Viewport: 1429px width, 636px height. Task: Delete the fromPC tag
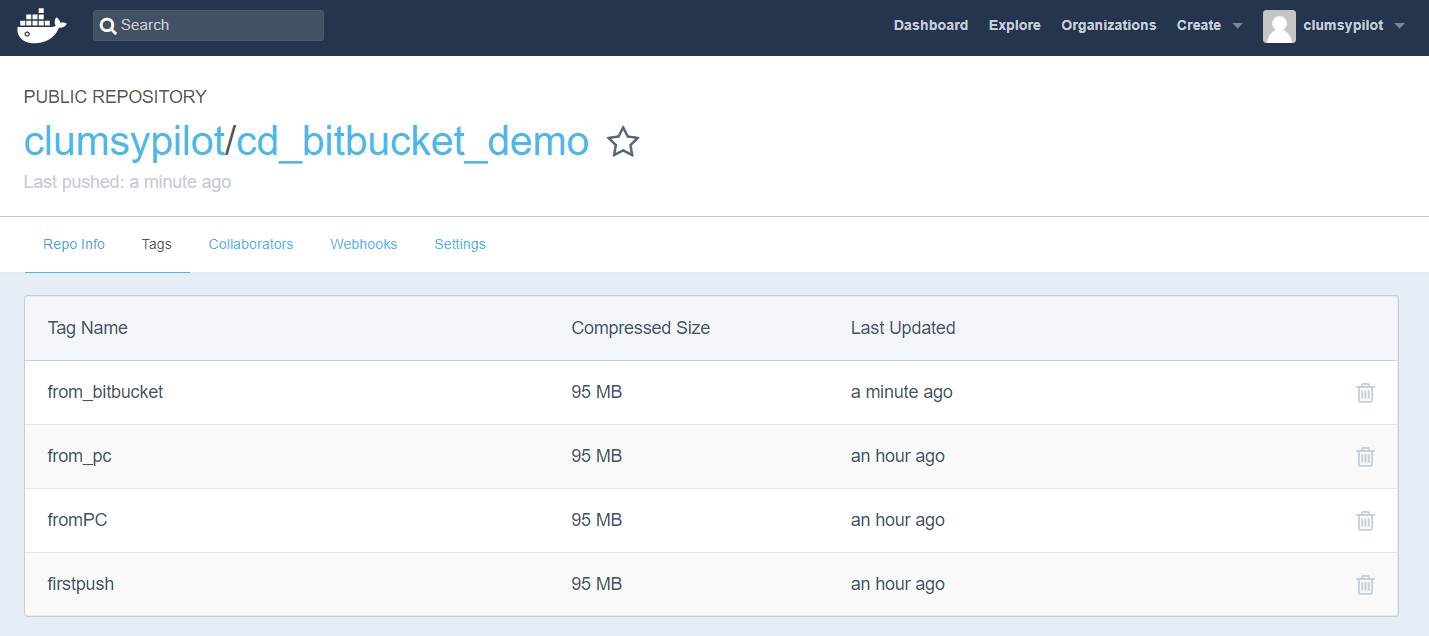coord(1365,520)
